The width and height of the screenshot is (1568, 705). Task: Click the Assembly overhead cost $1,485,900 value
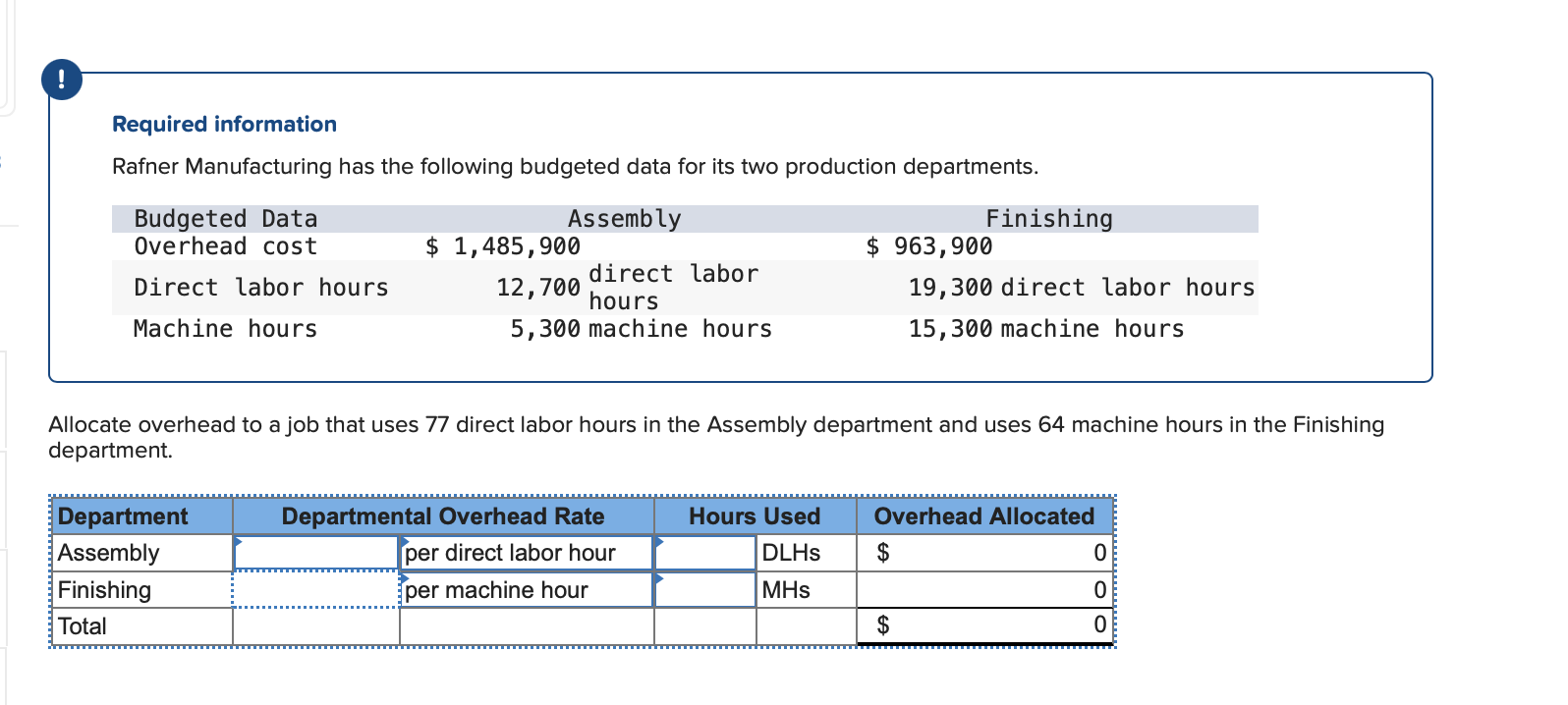503,246
